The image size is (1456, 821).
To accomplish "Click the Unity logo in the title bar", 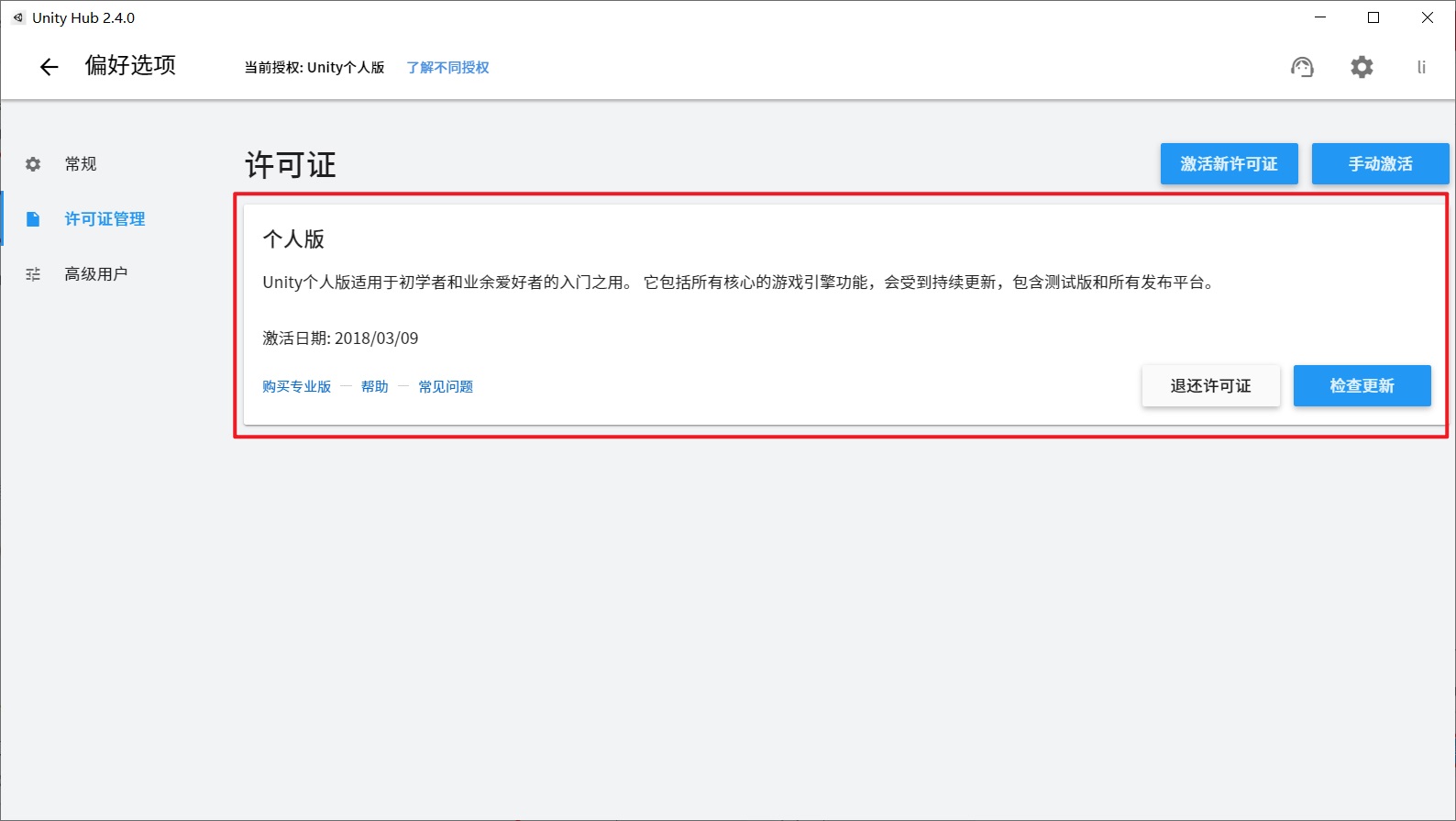I will 17,17.
